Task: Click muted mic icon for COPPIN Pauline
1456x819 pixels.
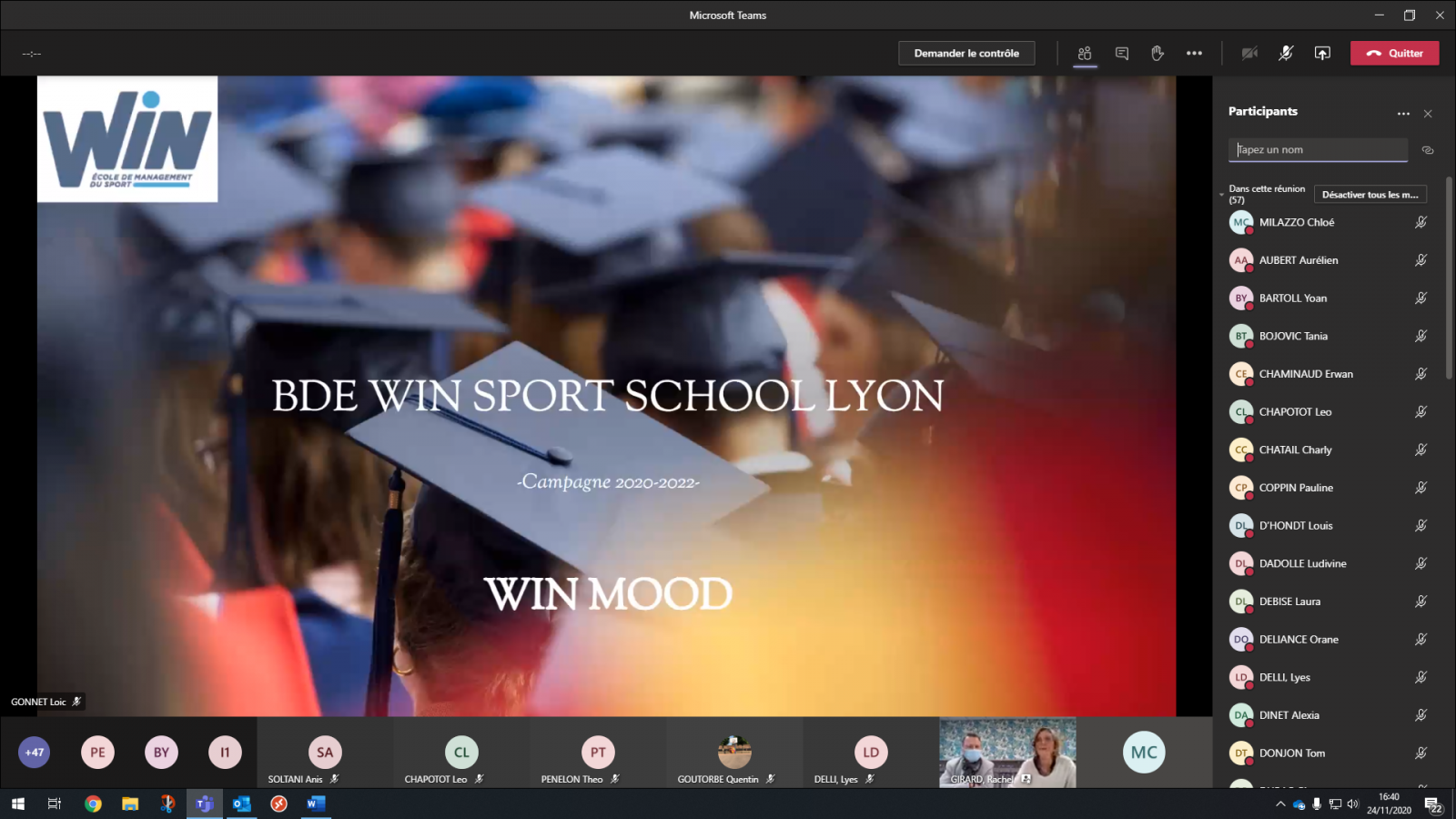Action: [1421, 488]
